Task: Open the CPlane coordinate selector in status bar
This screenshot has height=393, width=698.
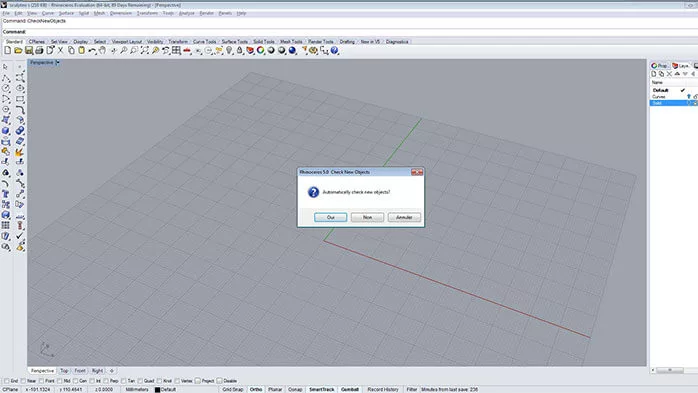Action: pos(11,389)
